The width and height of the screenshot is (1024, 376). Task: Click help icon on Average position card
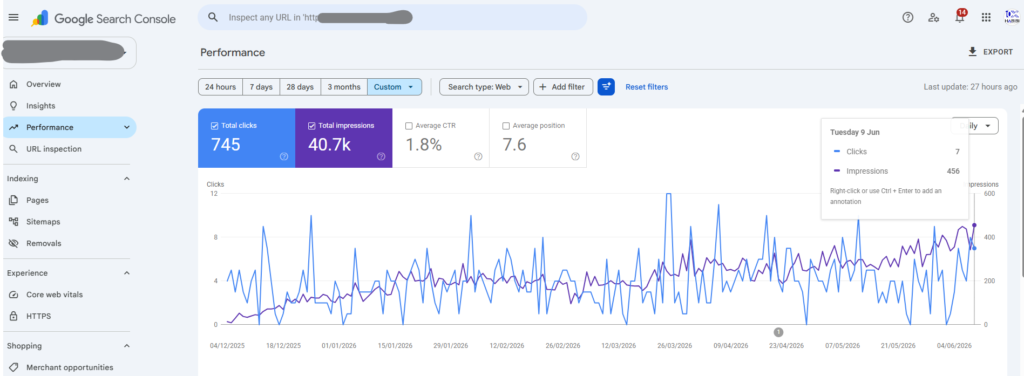tap(575, 156)
